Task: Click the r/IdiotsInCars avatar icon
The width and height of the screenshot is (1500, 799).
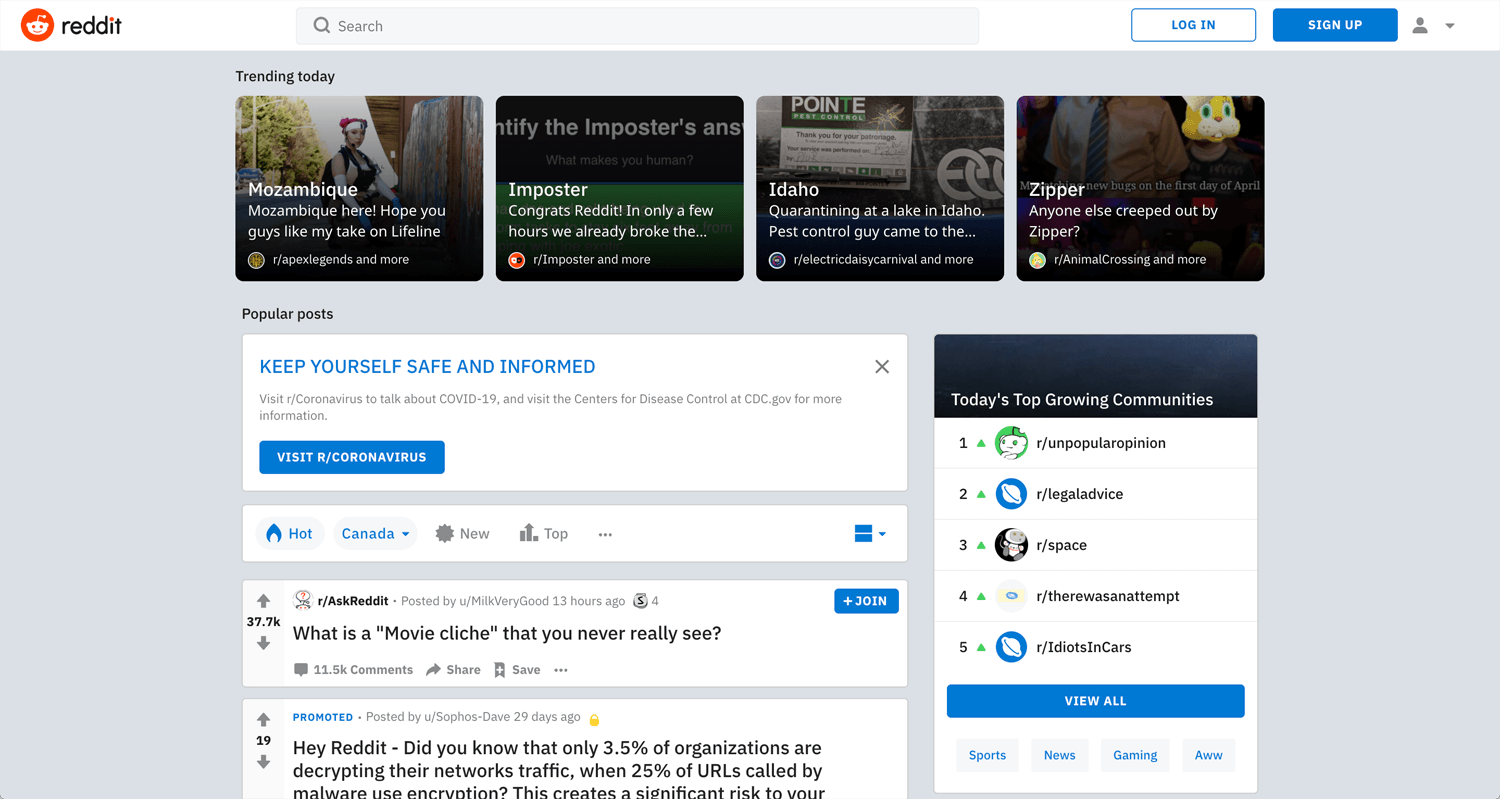Action: click(x=1011, y=647)
